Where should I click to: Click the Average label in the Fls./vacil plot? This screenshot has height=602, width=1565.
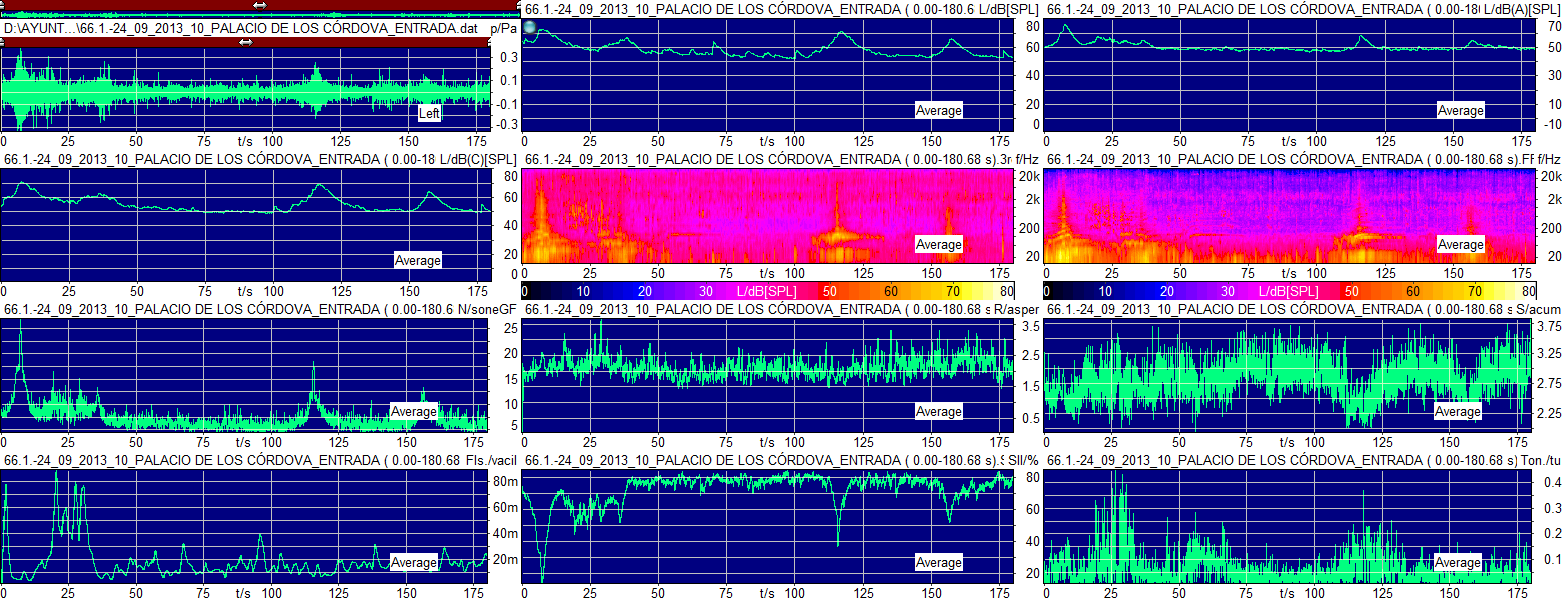click(x=414, y=563)
